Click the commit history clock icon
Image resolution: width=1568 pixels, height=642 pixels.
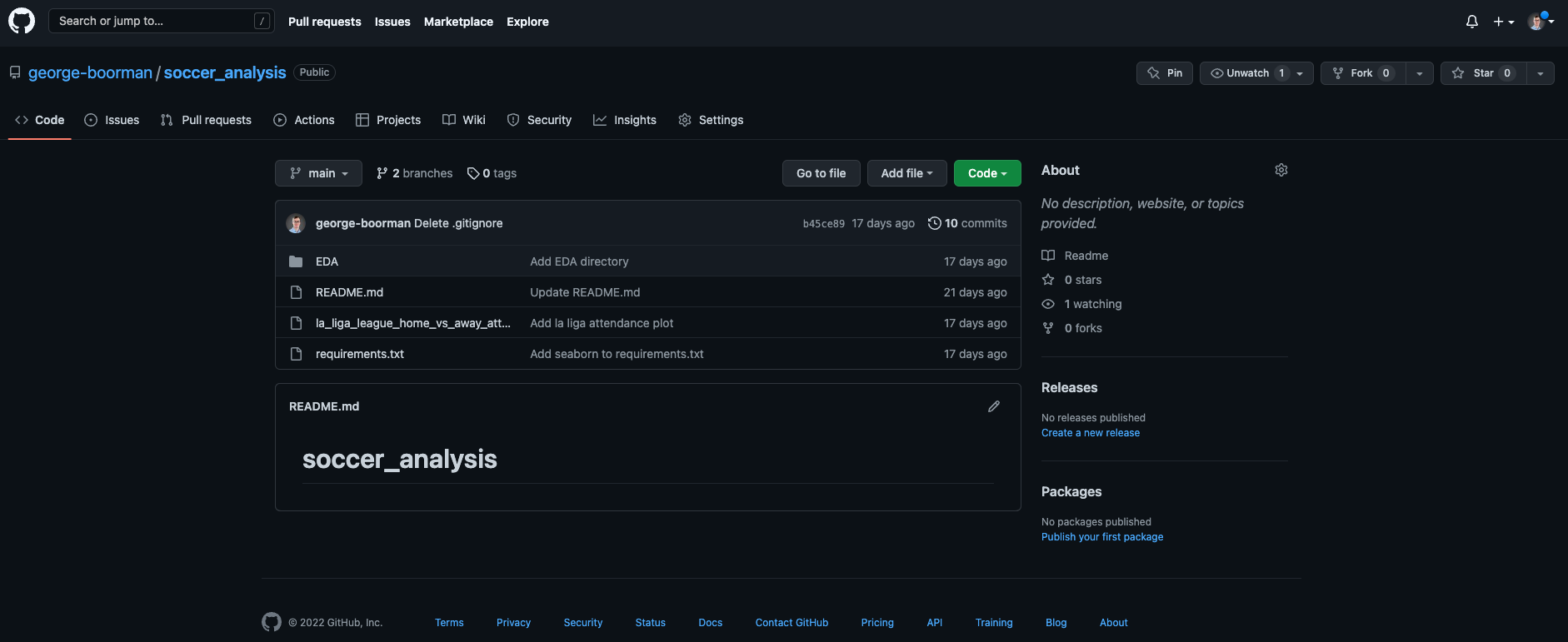[x=934, y=223]
